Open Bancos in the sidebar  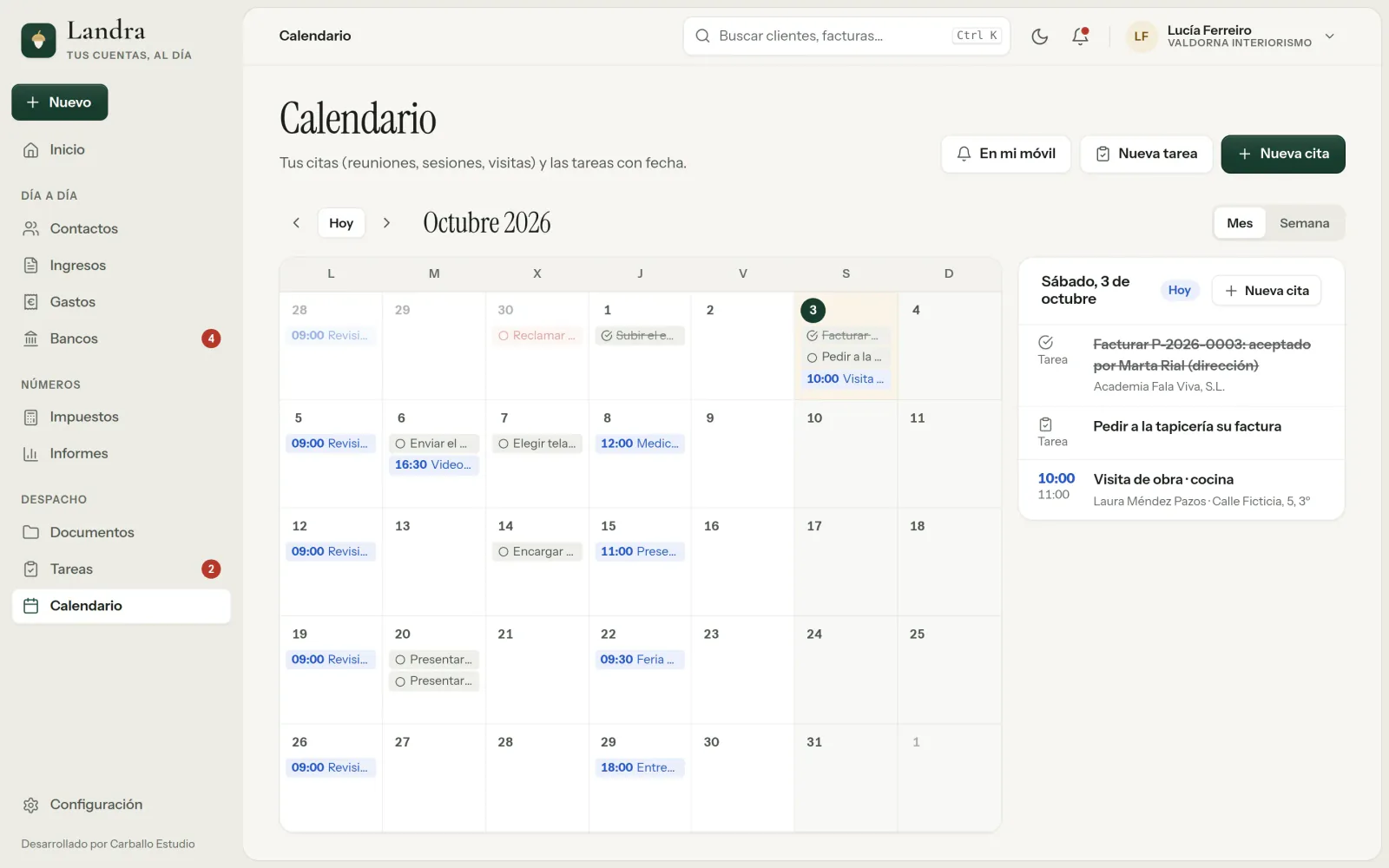pyautogui.click(x=121, y=339)
